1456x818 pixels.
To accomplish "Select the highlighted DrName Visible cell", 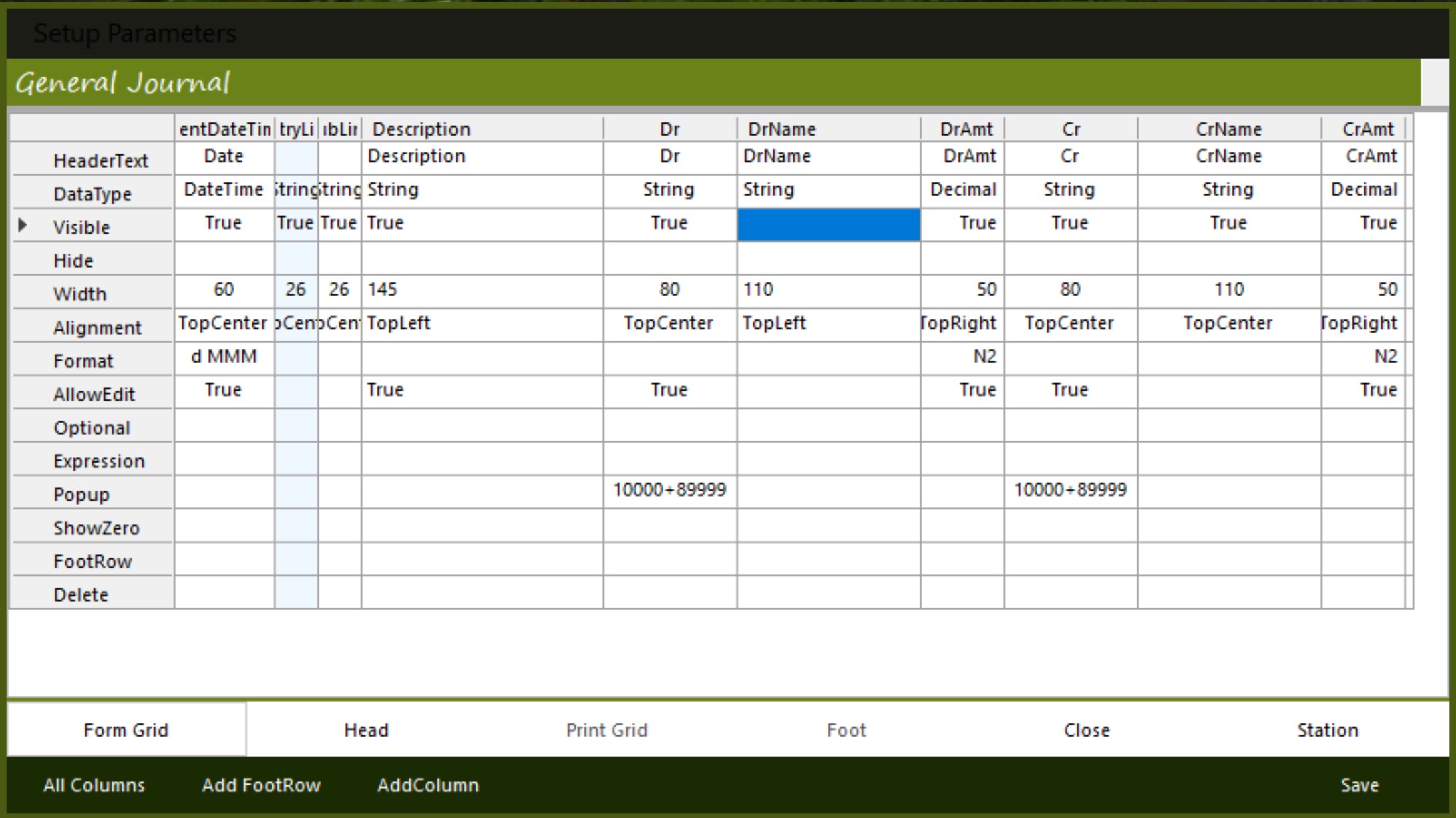I will pyautogui.click(x=828, y=224).
